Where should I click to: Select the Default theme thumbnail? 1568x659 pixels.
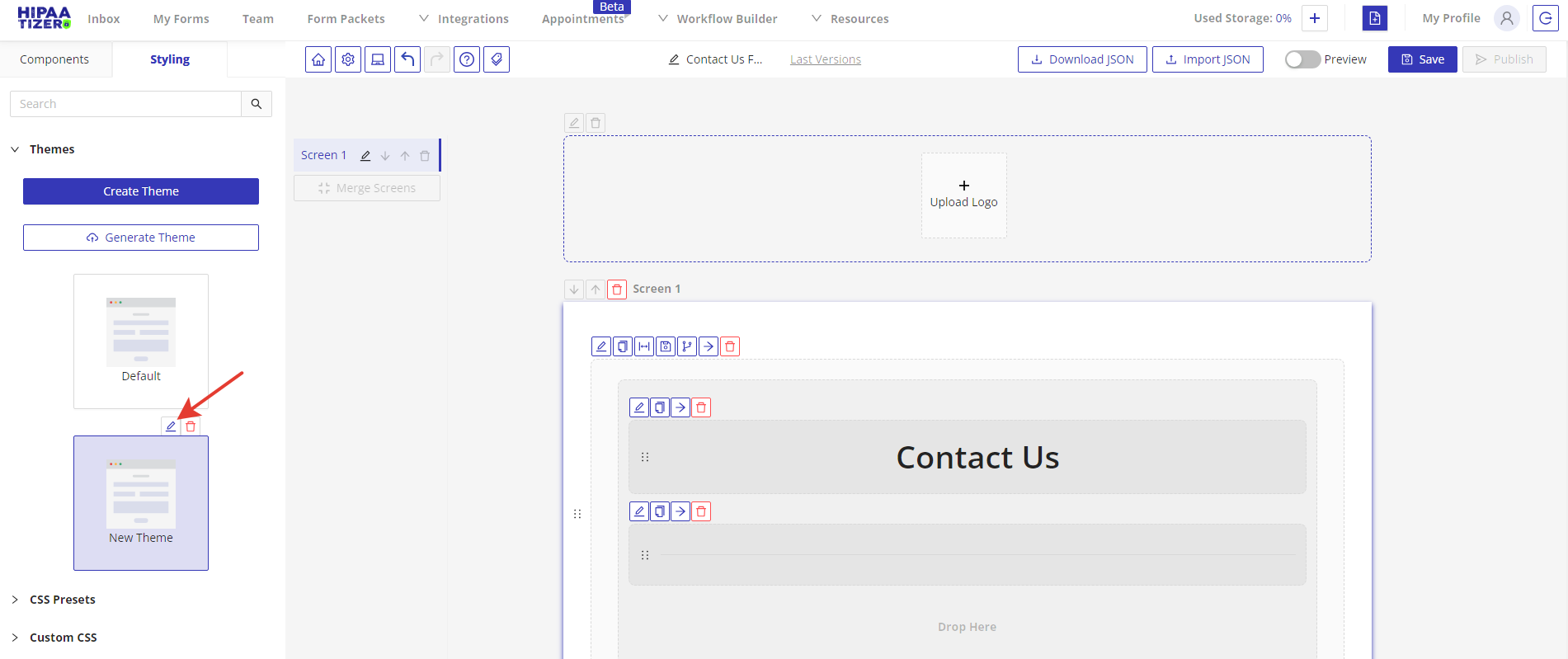pyautogui.click(x=141, y=340)
